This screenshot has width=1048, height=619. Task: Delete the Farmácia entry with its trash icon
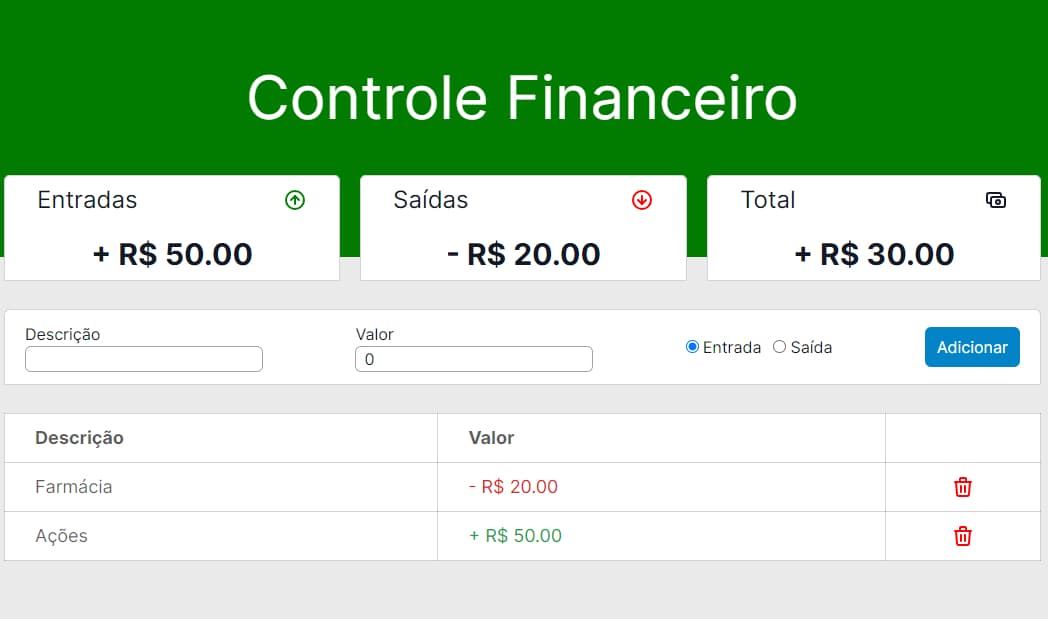(962, 487)
